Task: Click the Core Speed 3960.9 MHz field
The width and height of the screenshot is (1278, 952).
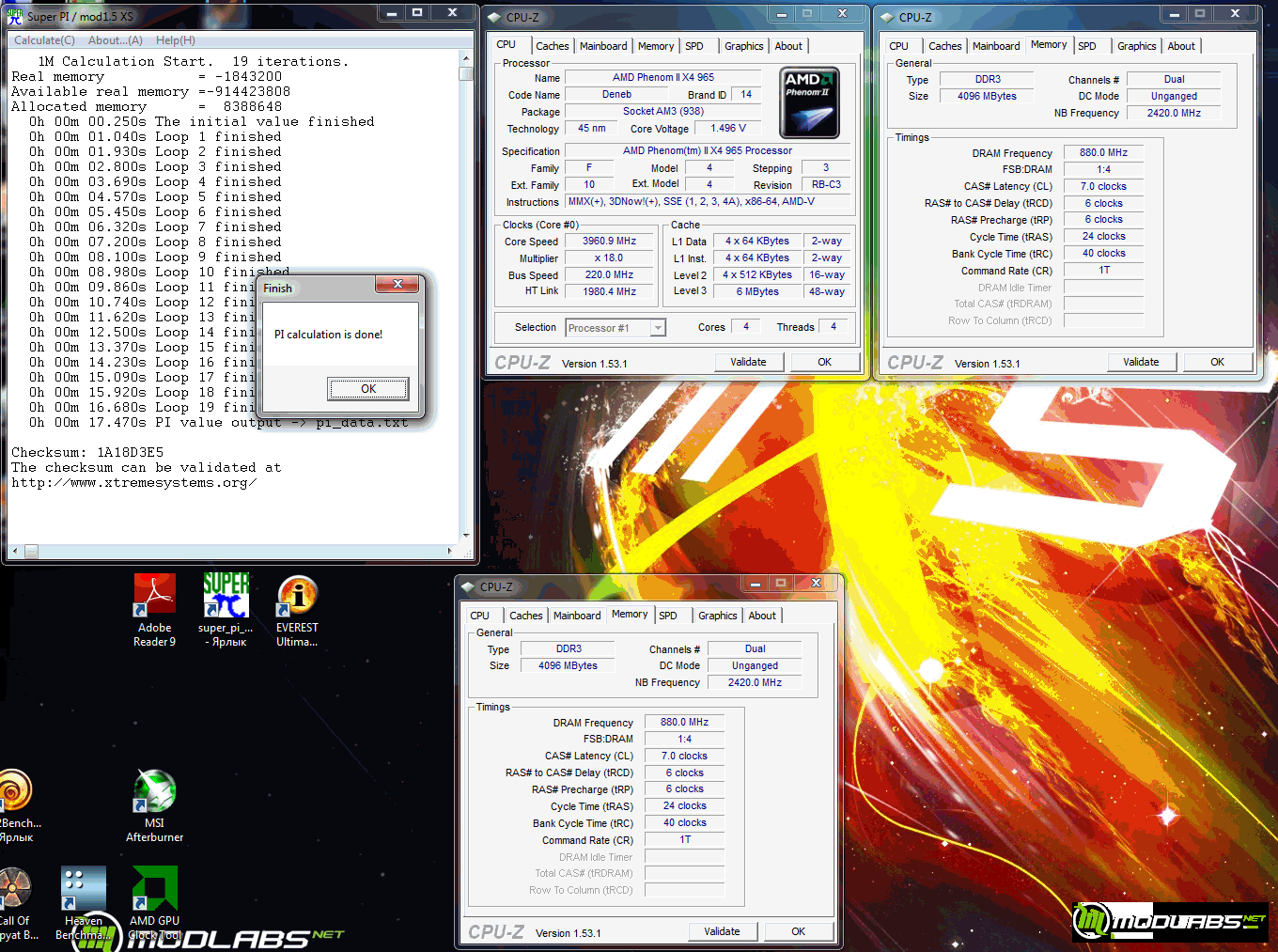Action: [x=609, y=242]
